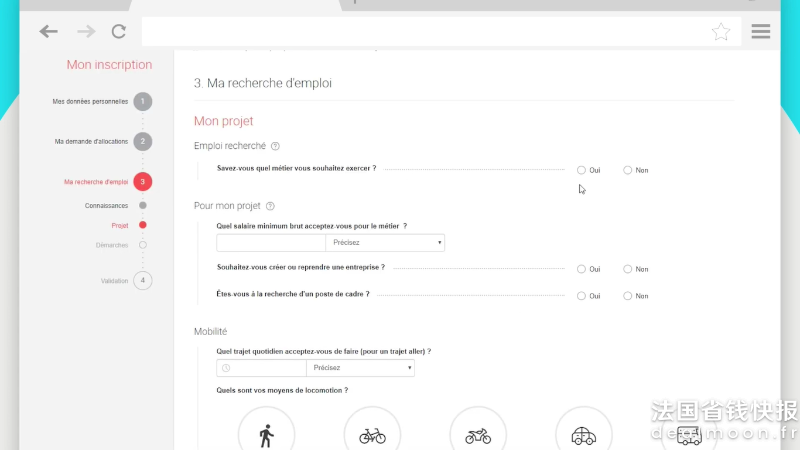Go to Démarches sub-step
Screen dimensions: 800x450
tap(112, 245)
